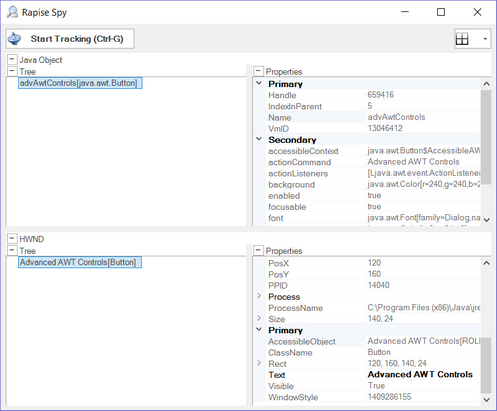This screenshot has width=497, height=411.
Task: Collapse the Secondary property group
Action: coord(259,139)
